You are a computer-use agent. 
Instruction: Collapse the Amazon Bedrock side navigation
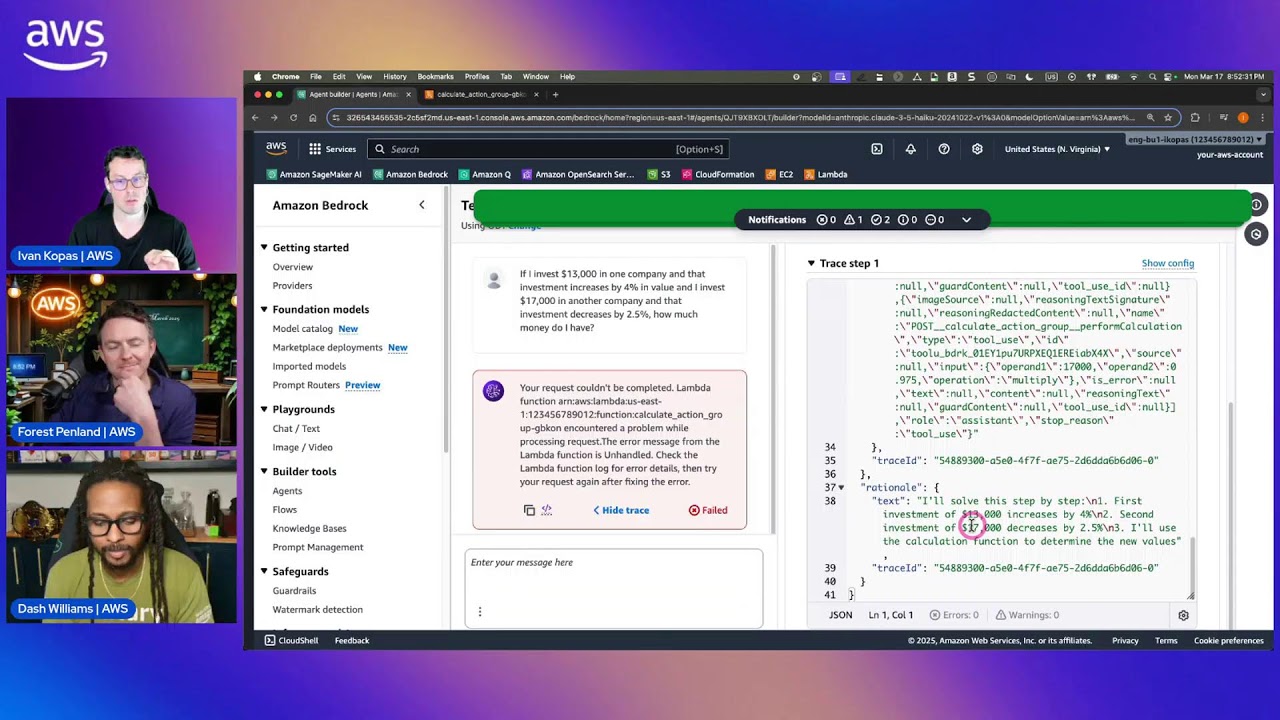pos(422,205)
